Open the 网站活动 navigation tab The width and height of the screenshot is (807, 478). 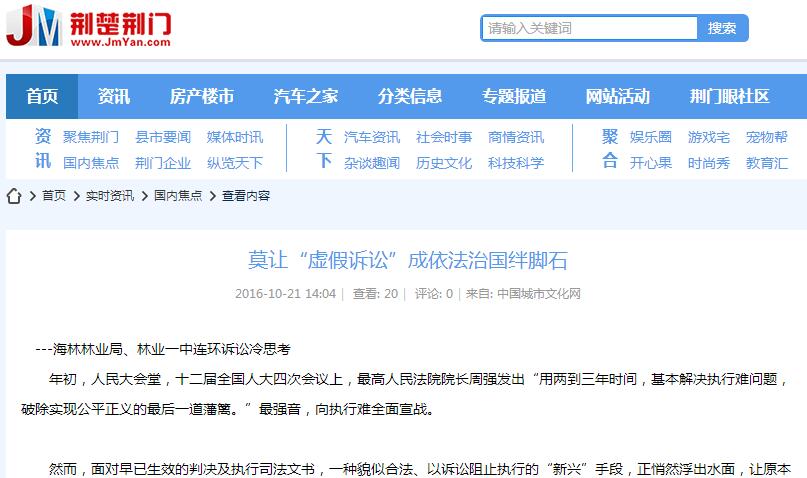[x=618, y=96]
